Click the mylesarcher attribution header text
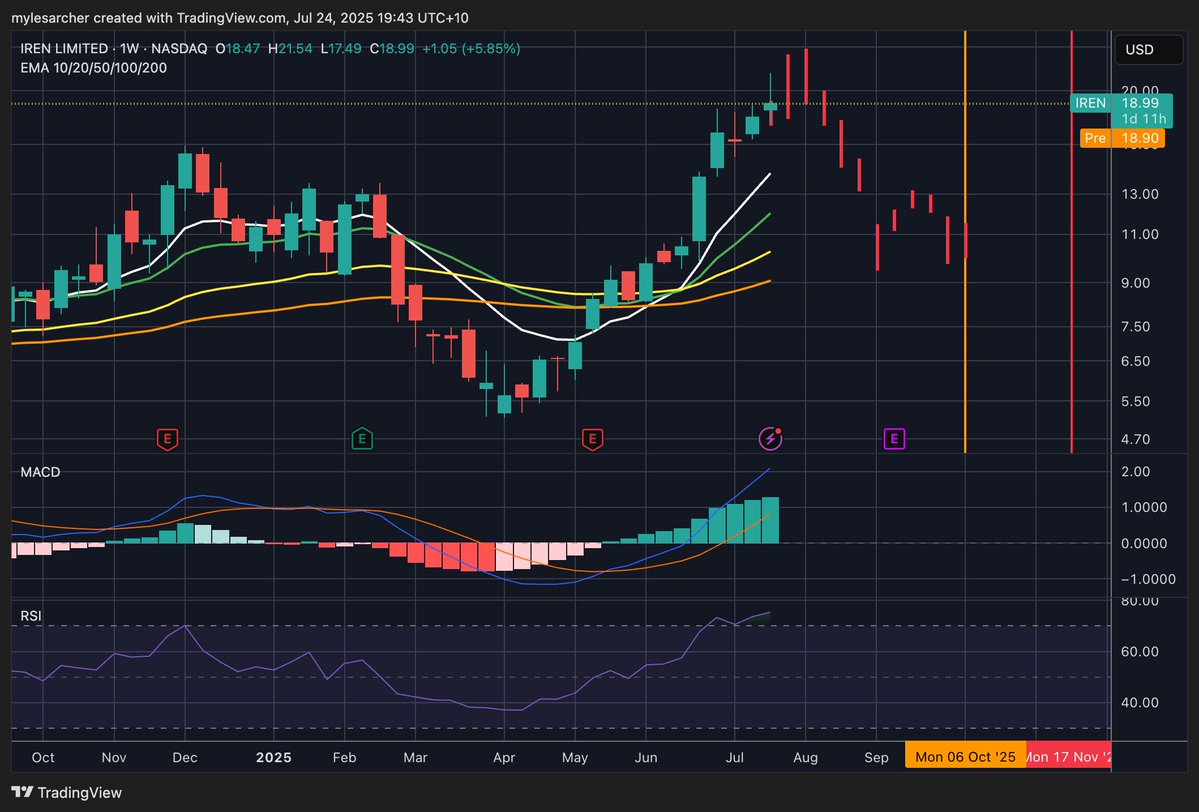The height and width of the screenshot is (812, 1199). pos(239,18)
